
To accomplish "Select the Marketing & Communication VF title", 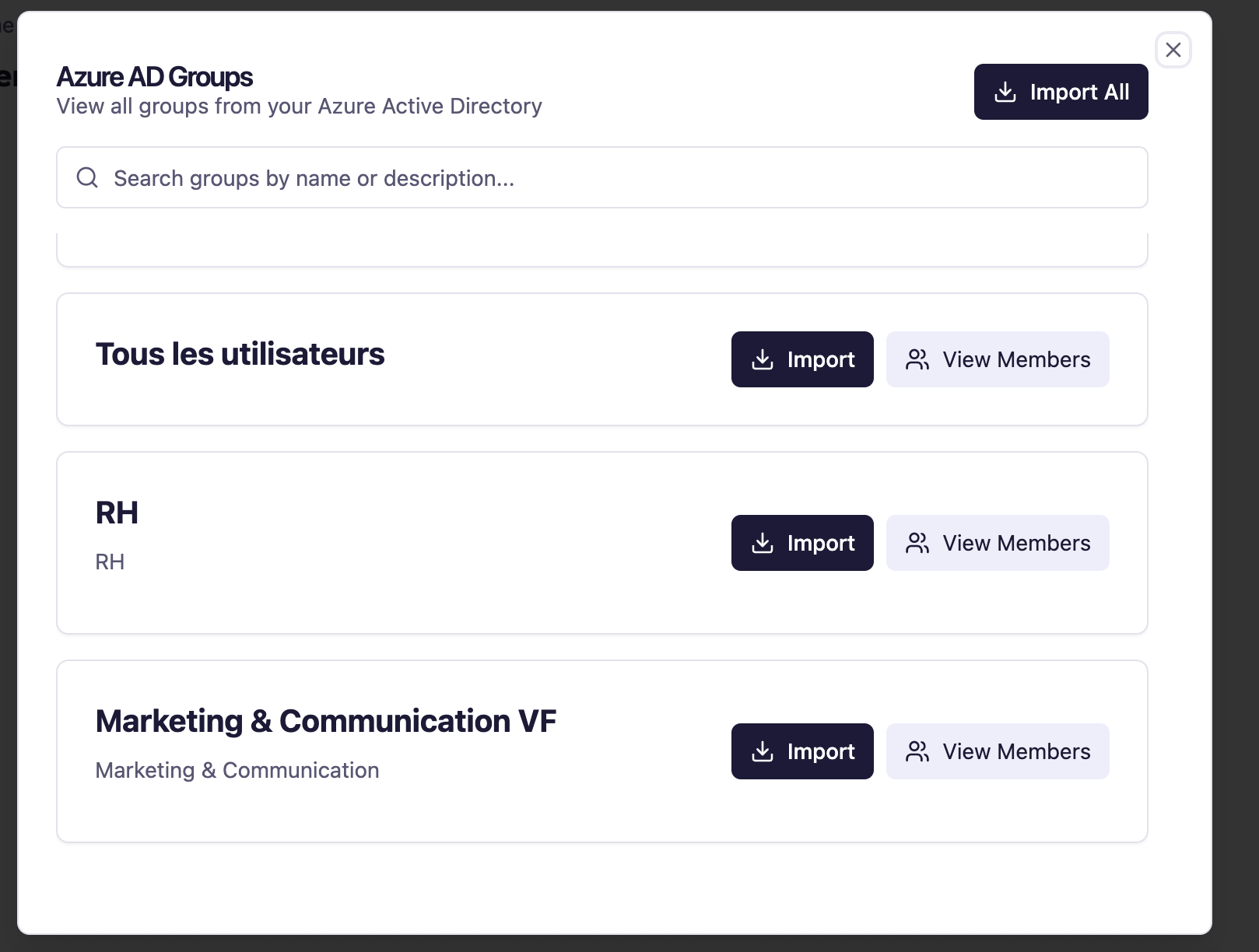I will tap(325, 721).
